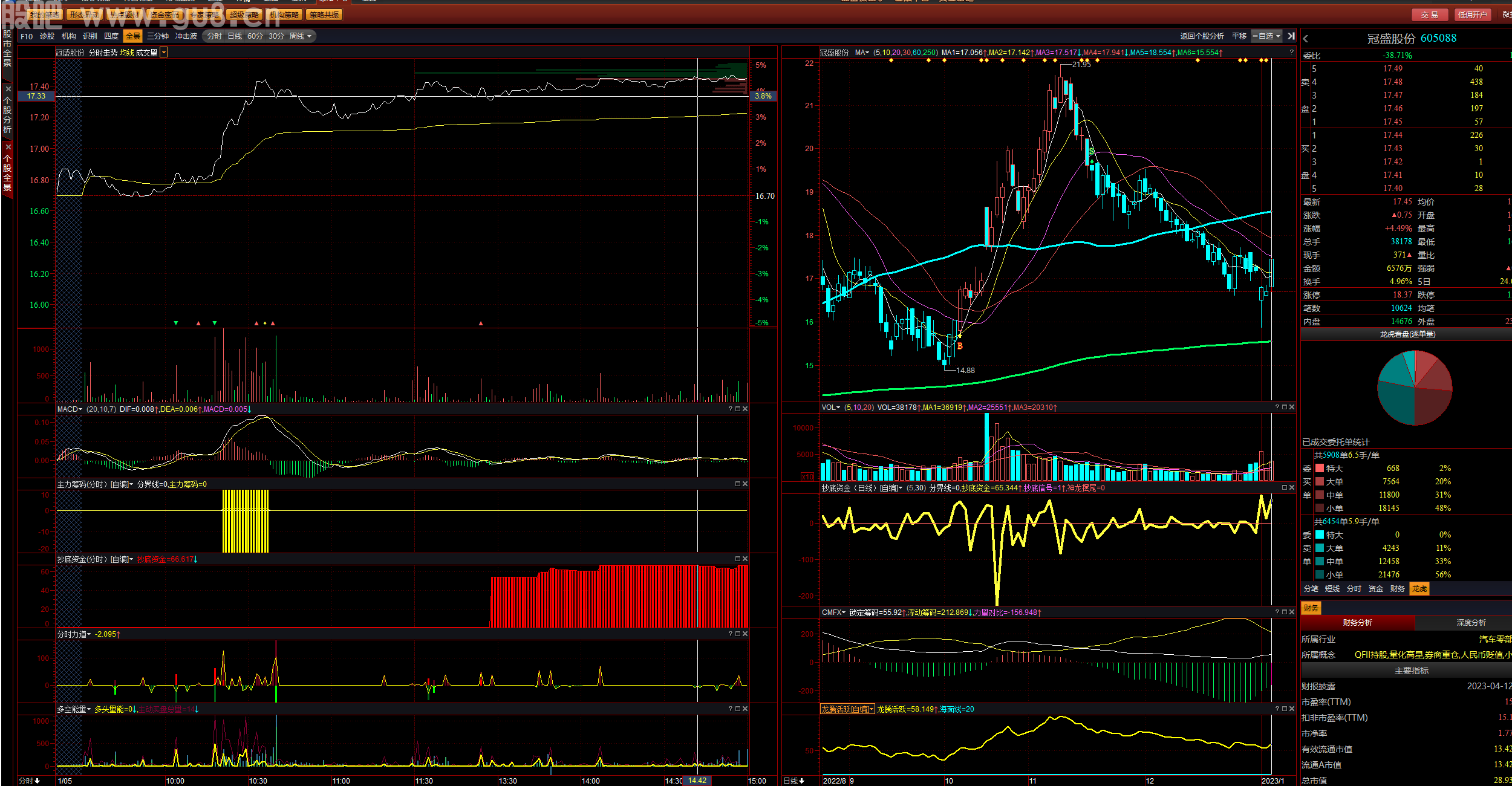Viewport: 1512px width, 786px height.
Task: Select the 全景 view
Action: 132,36
